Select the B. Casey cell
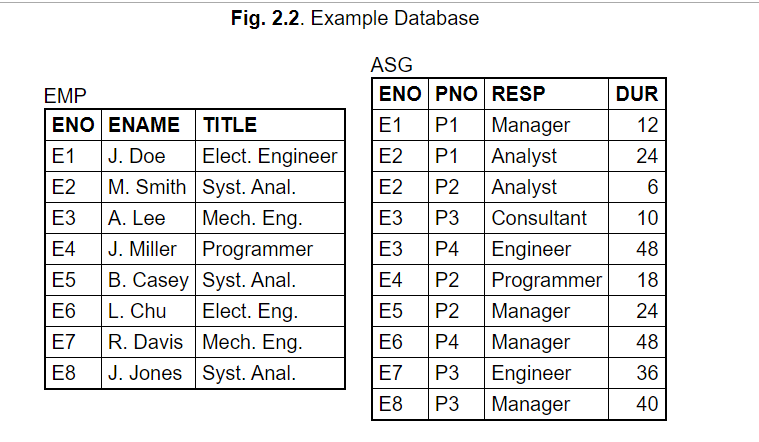 click(x=149, y=280)
